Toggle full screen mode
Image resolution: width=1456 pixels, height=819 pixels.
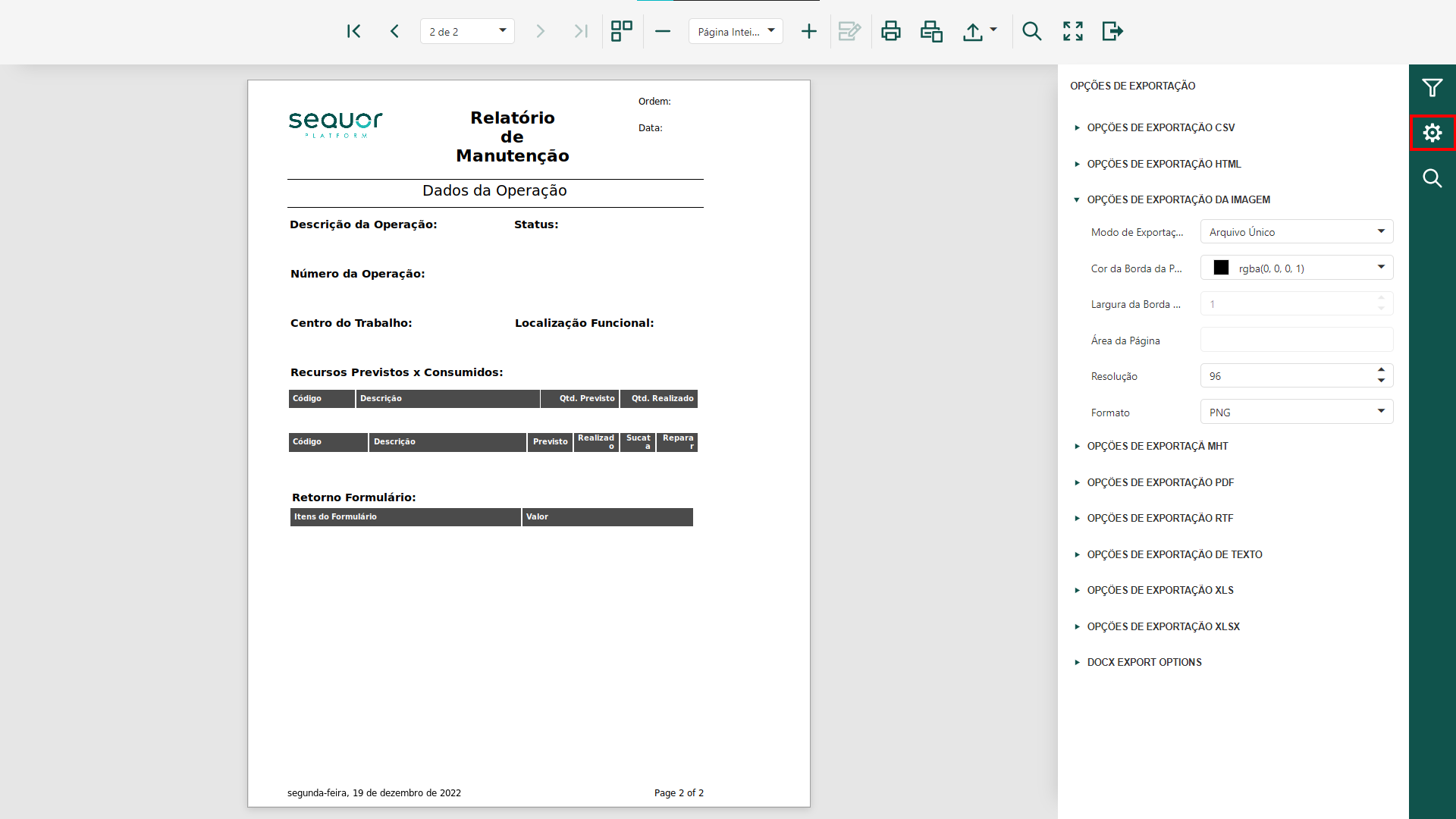pyautogui.click(x=1073, y=31)
